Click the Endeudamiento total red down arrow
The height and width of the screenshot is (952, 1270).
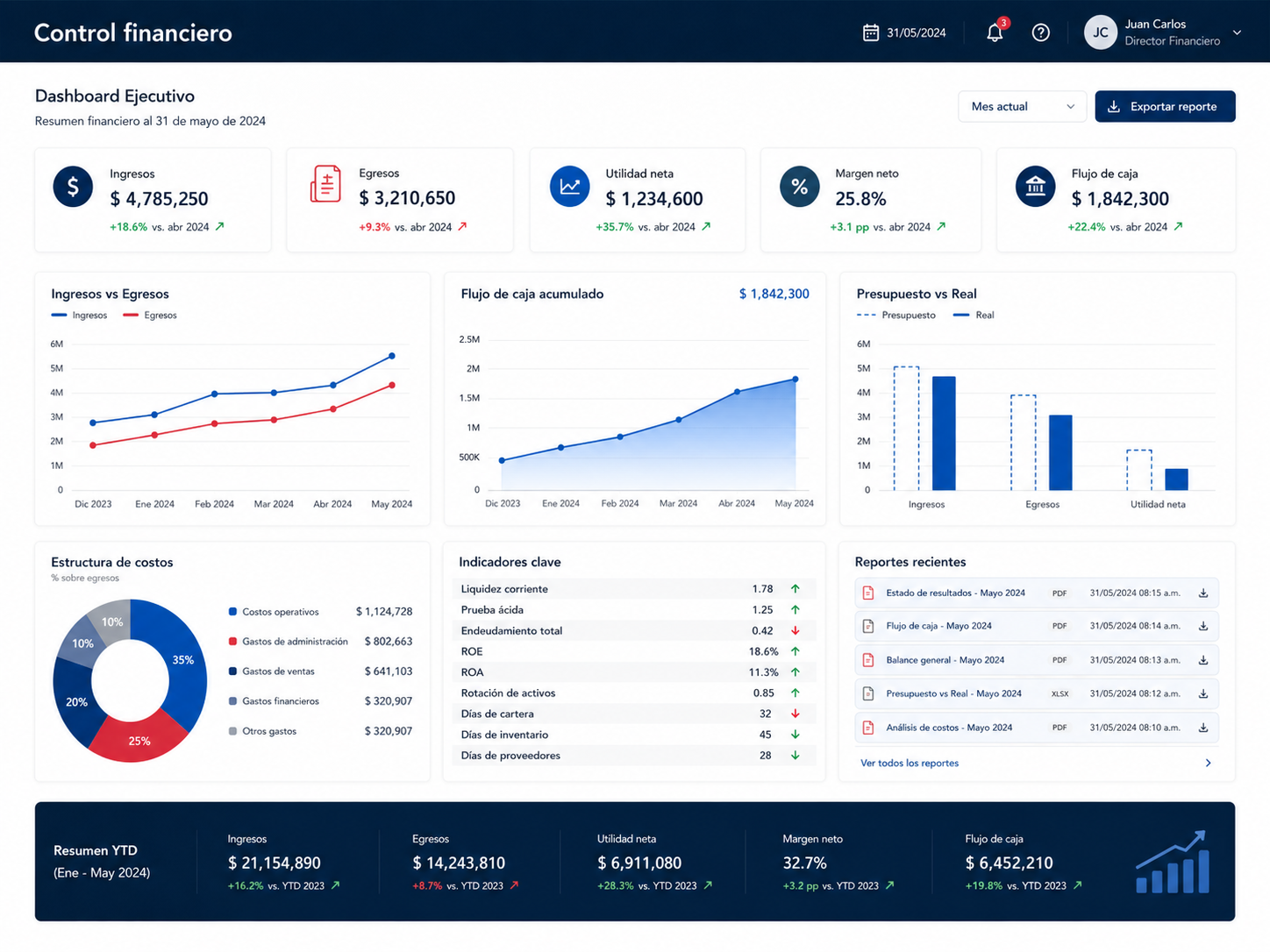click(x=796, y=630)
